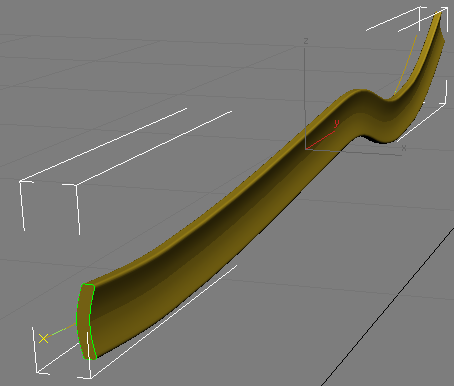
Task: Pick the gray x axis line
Action: pos(353,152)
